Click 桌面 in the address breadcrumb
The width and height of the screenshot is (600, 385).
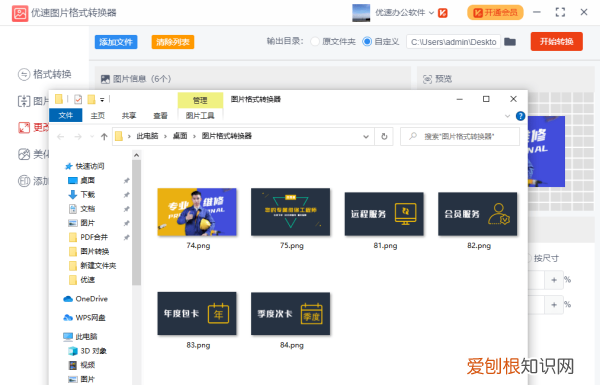pyautogui.click(x=180, y=136)
